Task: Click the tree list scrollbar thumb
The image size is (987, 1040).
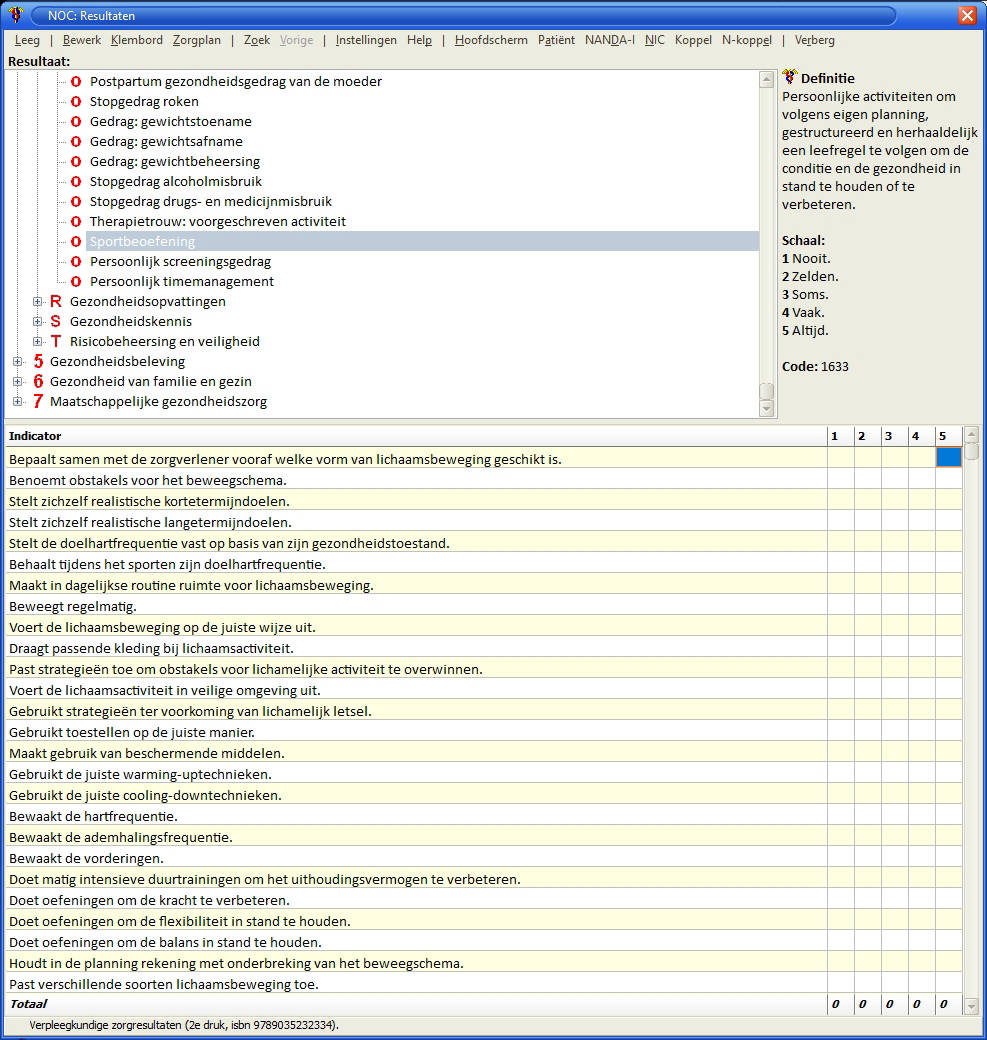Action: 767,391
